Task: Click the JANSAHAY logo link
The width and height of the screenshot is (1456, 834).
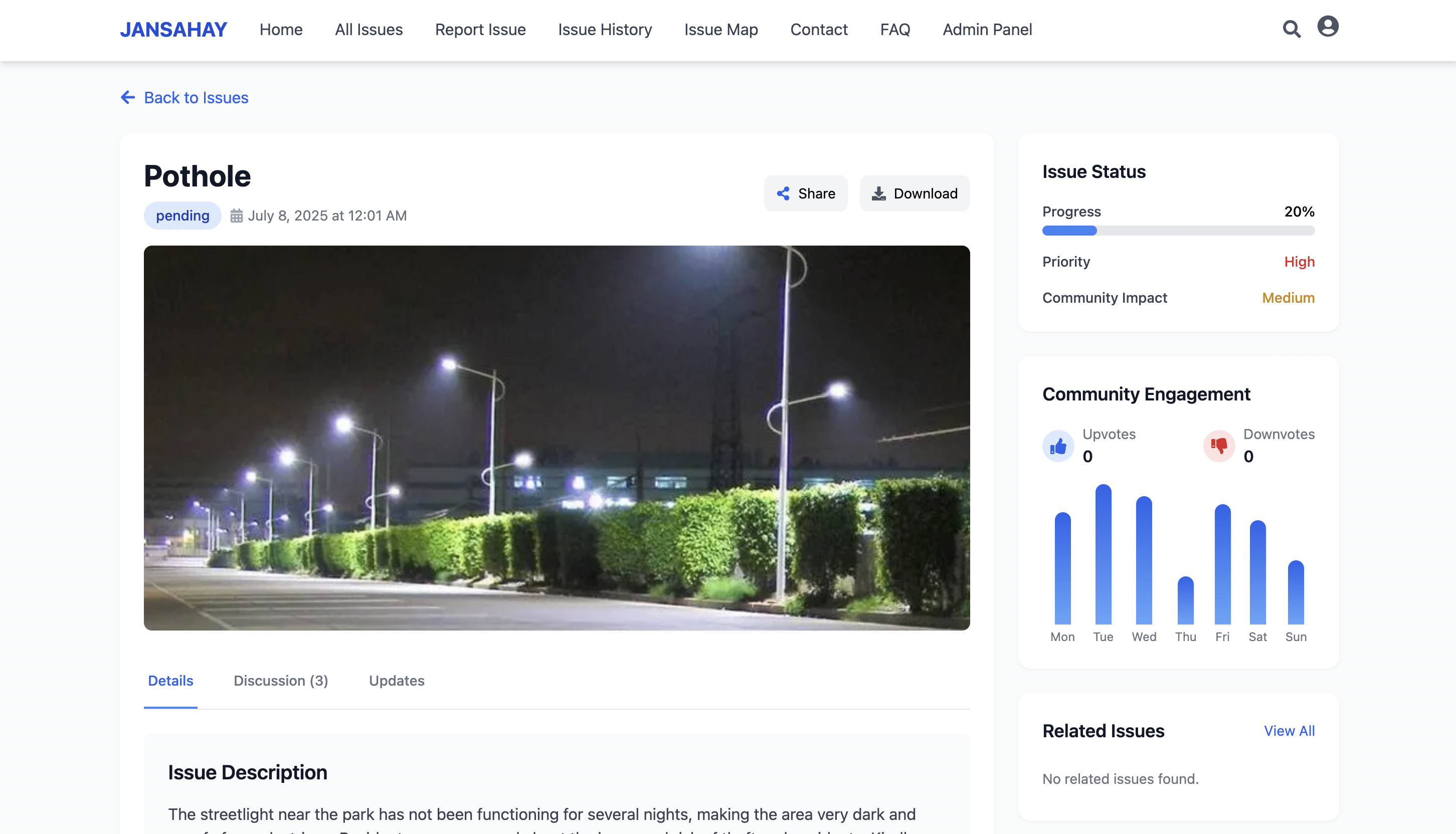Action: click(x=173, y=30)
